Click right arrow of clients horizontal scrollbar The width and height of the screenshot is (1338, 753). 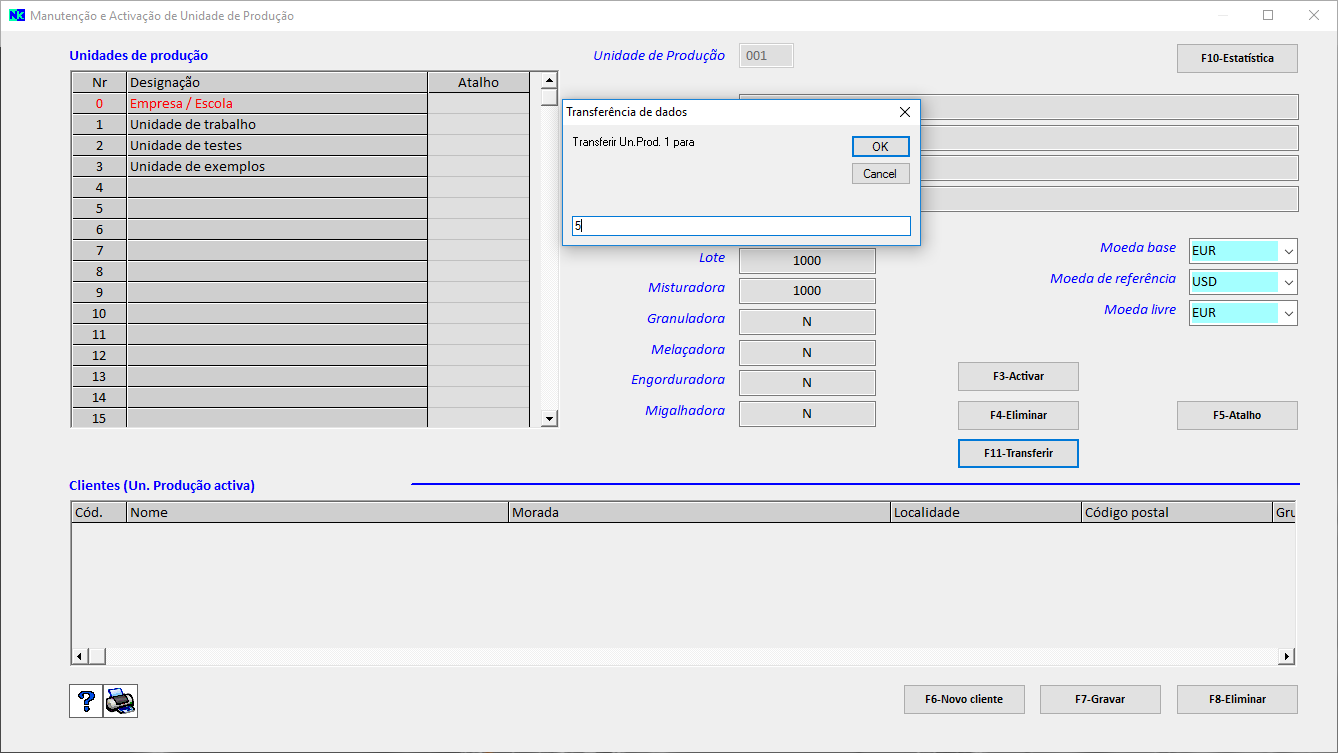[x=1287, y=657]
